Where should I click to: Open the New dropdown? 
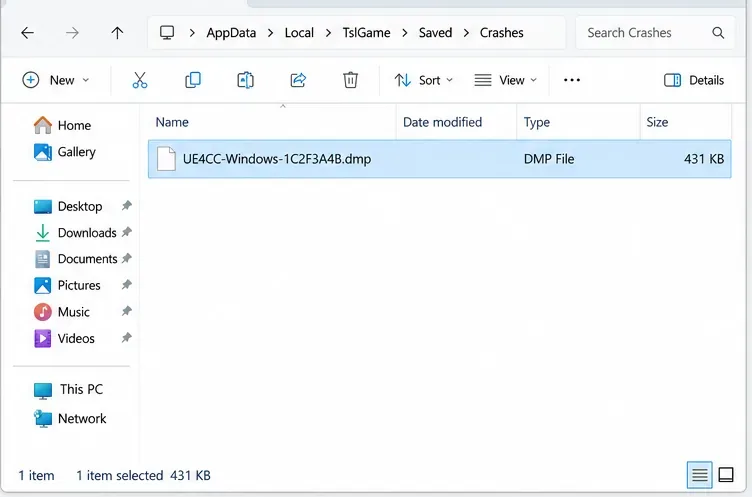(56, 80)
